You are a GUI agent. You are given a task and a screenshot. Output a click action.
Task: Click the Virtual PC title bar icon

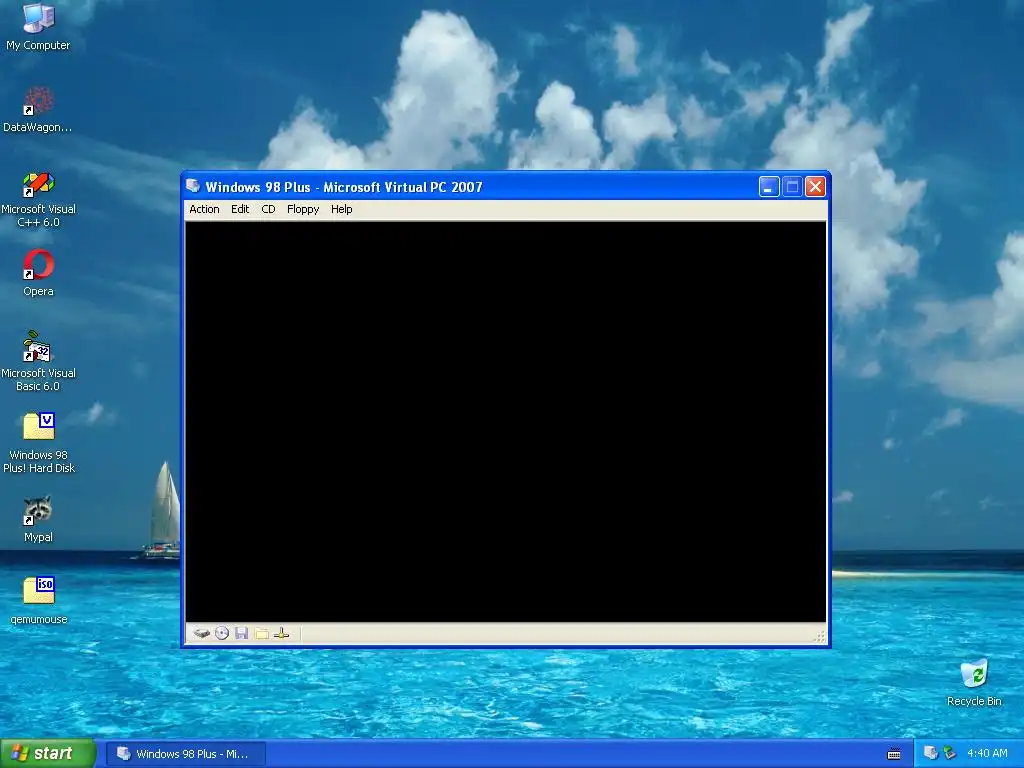[x=193, y=186]
